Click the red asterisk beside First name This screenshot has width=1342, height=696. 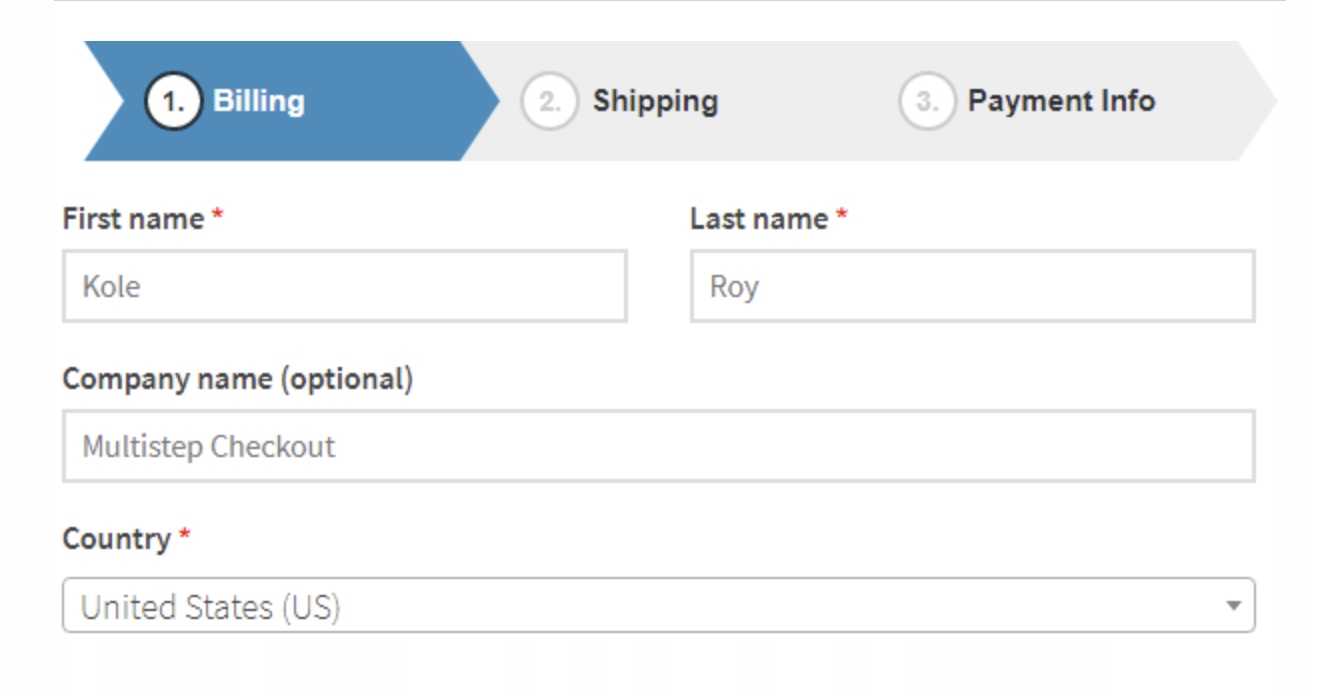pos(217,217)
